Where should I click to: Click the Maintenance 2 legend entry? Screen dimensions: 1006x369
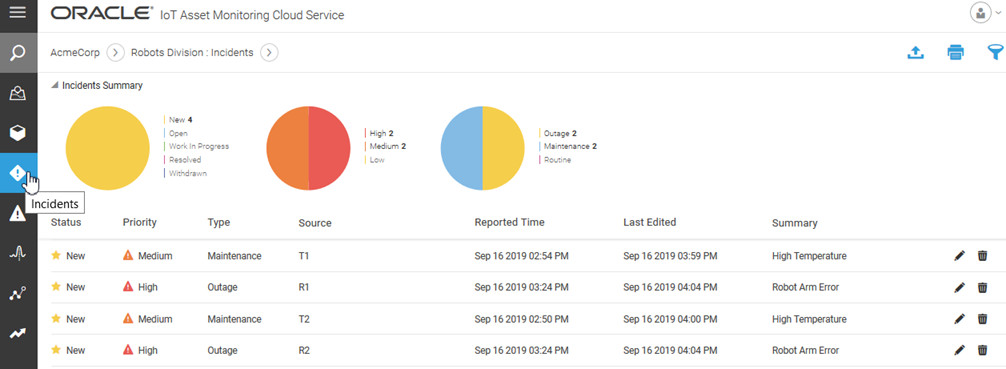(x=568, y=146)
